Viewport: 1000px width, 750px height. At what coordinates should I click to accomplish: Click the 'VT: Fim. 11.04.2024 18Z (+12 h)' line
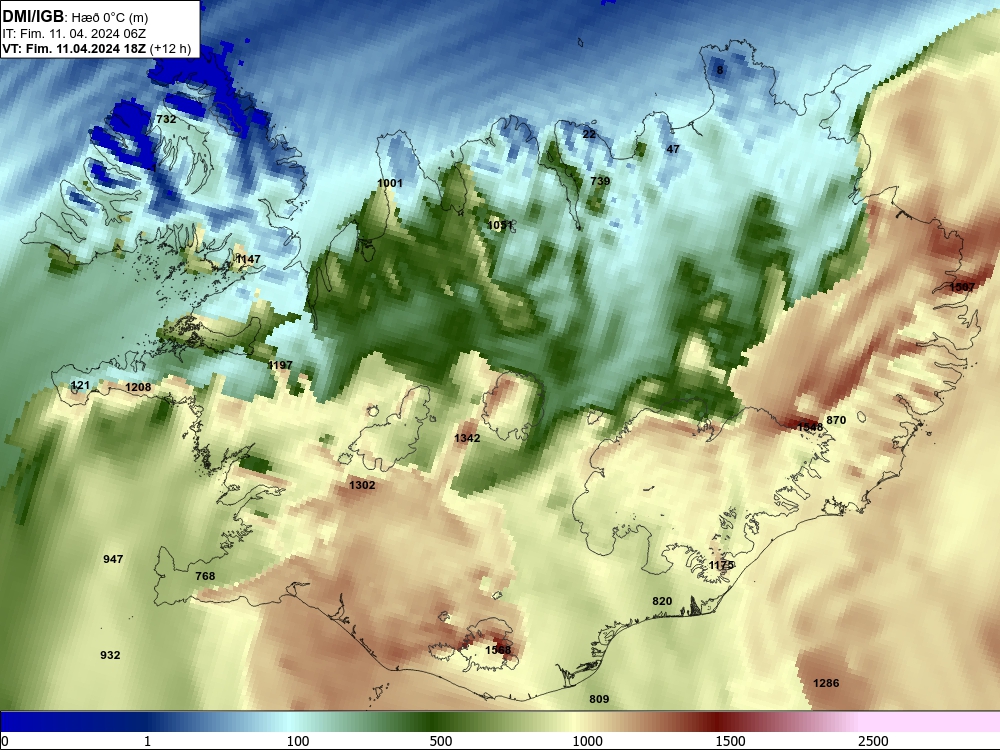pos(97,48)
